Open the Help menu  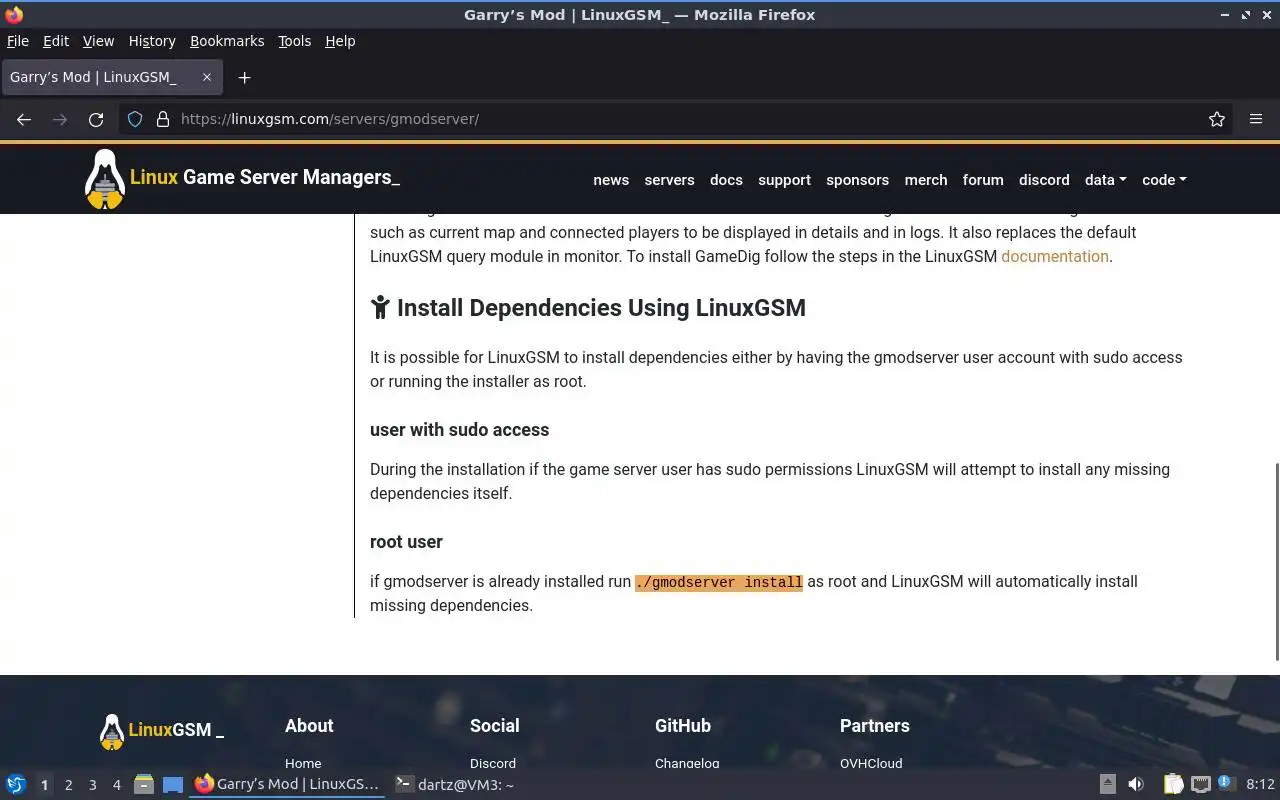(340, 41)
